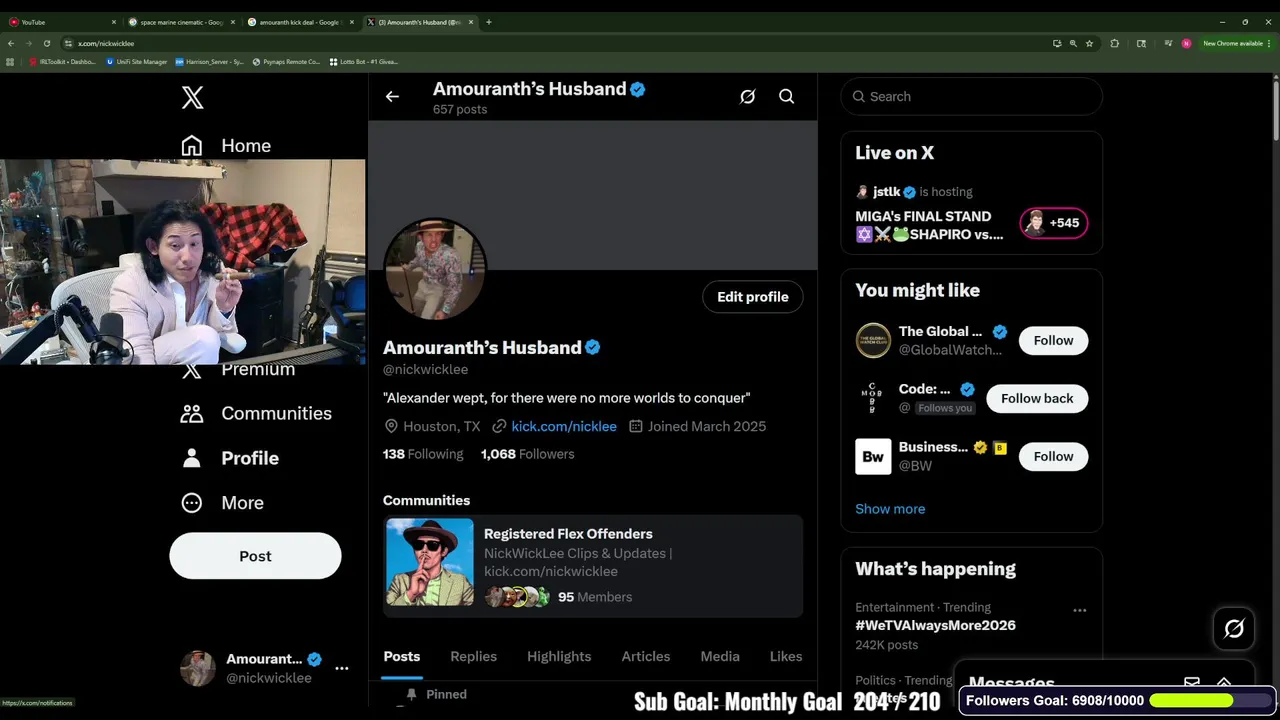Open the Chrome extensions puzzle icon

pyautogui.click(x=1115, y=43)
